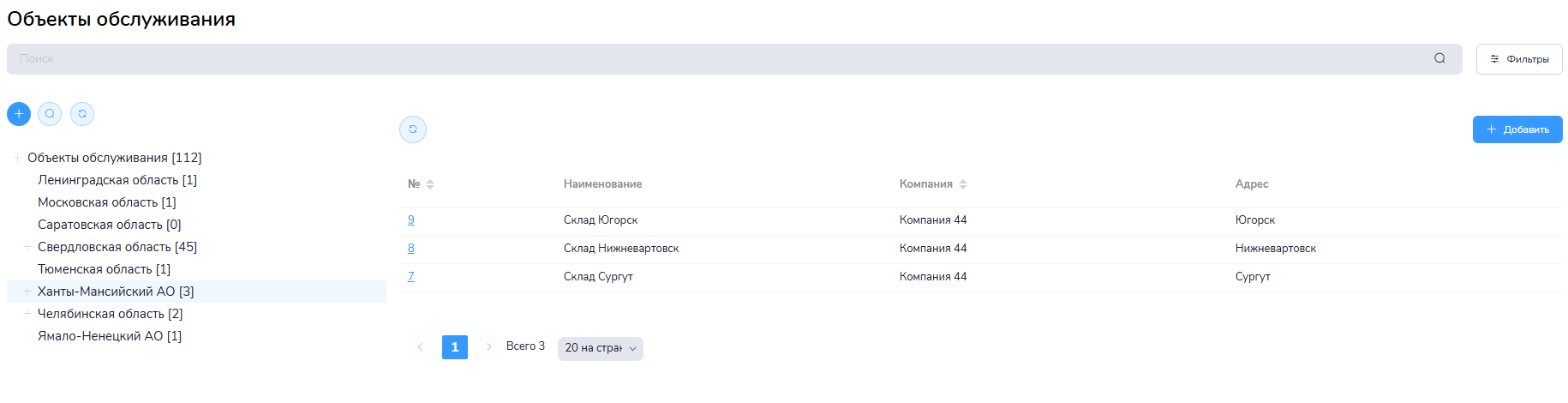The image size is (1568, 403).
Task: Click the Добавить button
Action: coord(1517,129)
